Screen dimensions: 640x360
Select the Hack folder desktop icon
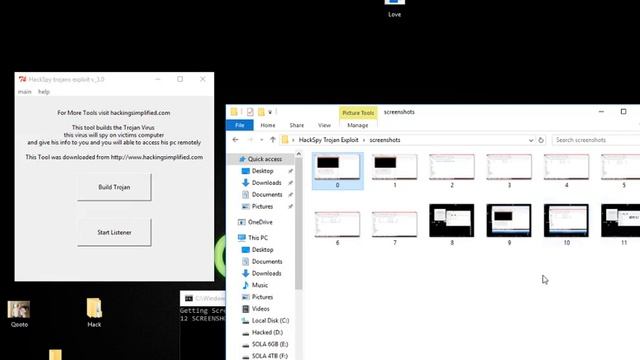(x=94, y=313)
